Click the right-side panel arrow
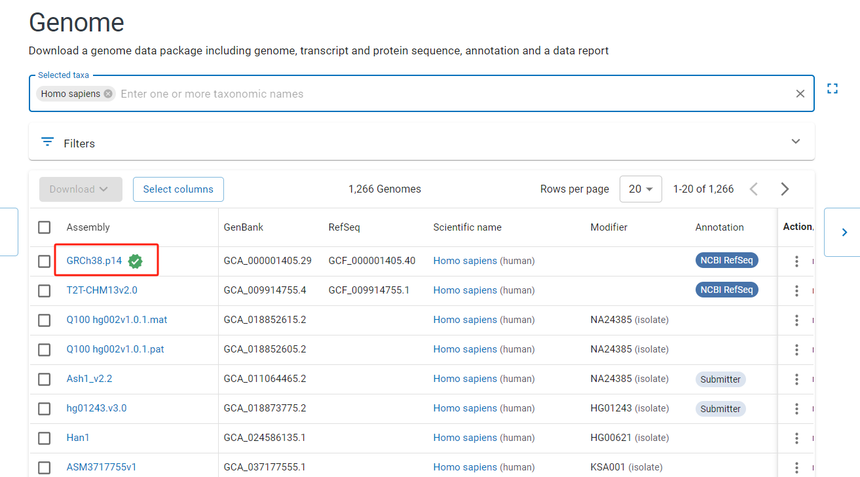The image size is (860, 477). (844, 232)
